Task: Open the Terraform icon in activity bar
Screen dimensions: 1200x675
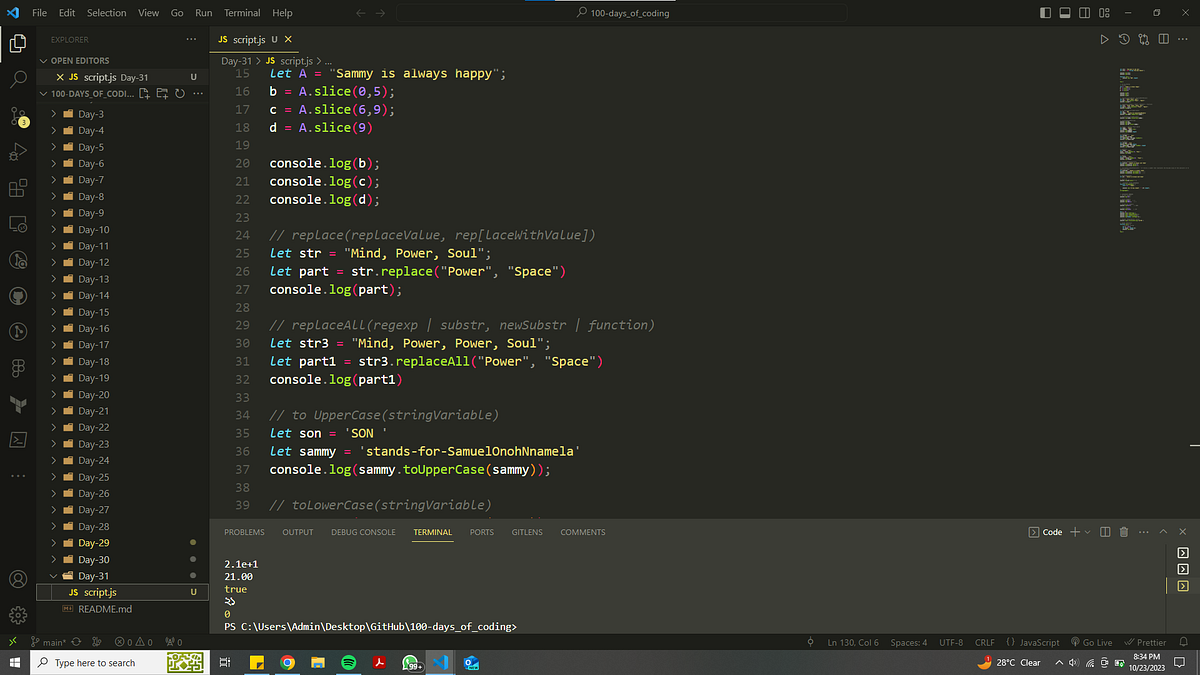Action: 18,404
